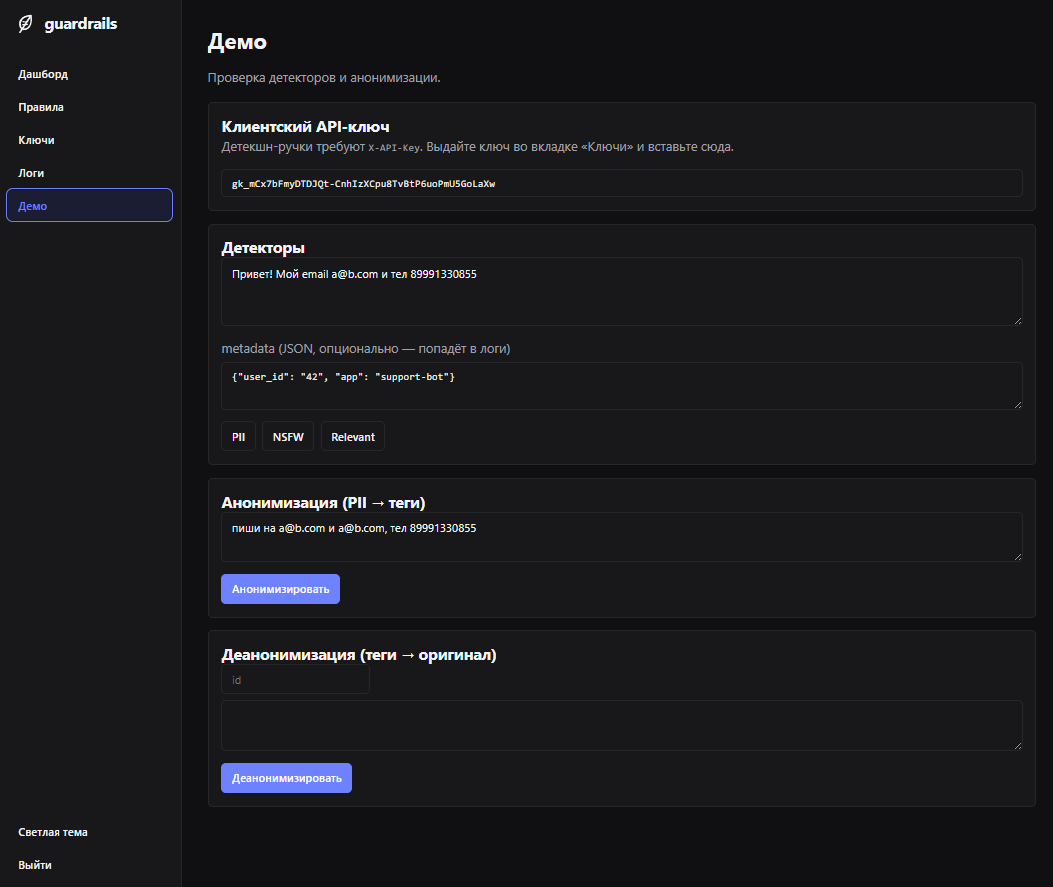Click text Проверка детекторов и анонимизации
This screenshot has width=1053, height=887.
[x=324, y=77]
